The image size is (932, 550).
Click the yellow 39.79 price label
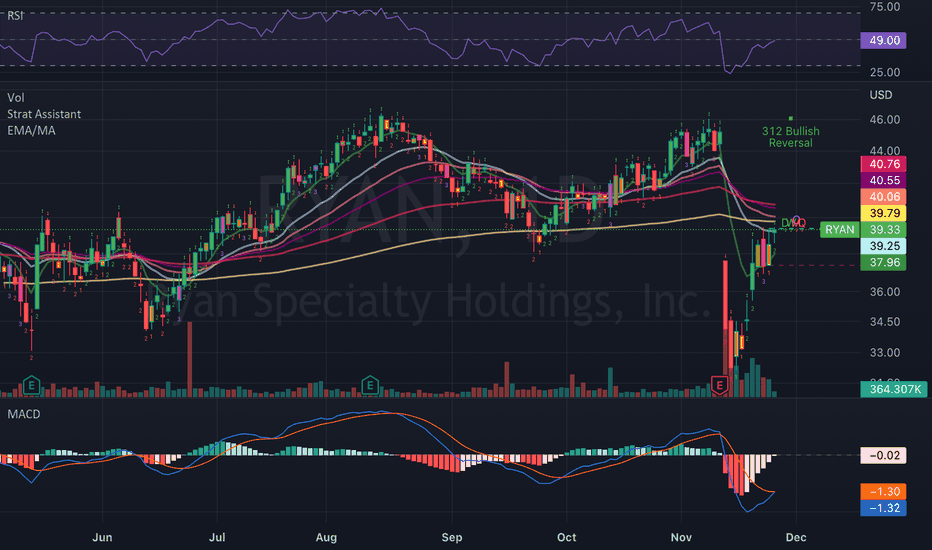(x=883, y=213)
